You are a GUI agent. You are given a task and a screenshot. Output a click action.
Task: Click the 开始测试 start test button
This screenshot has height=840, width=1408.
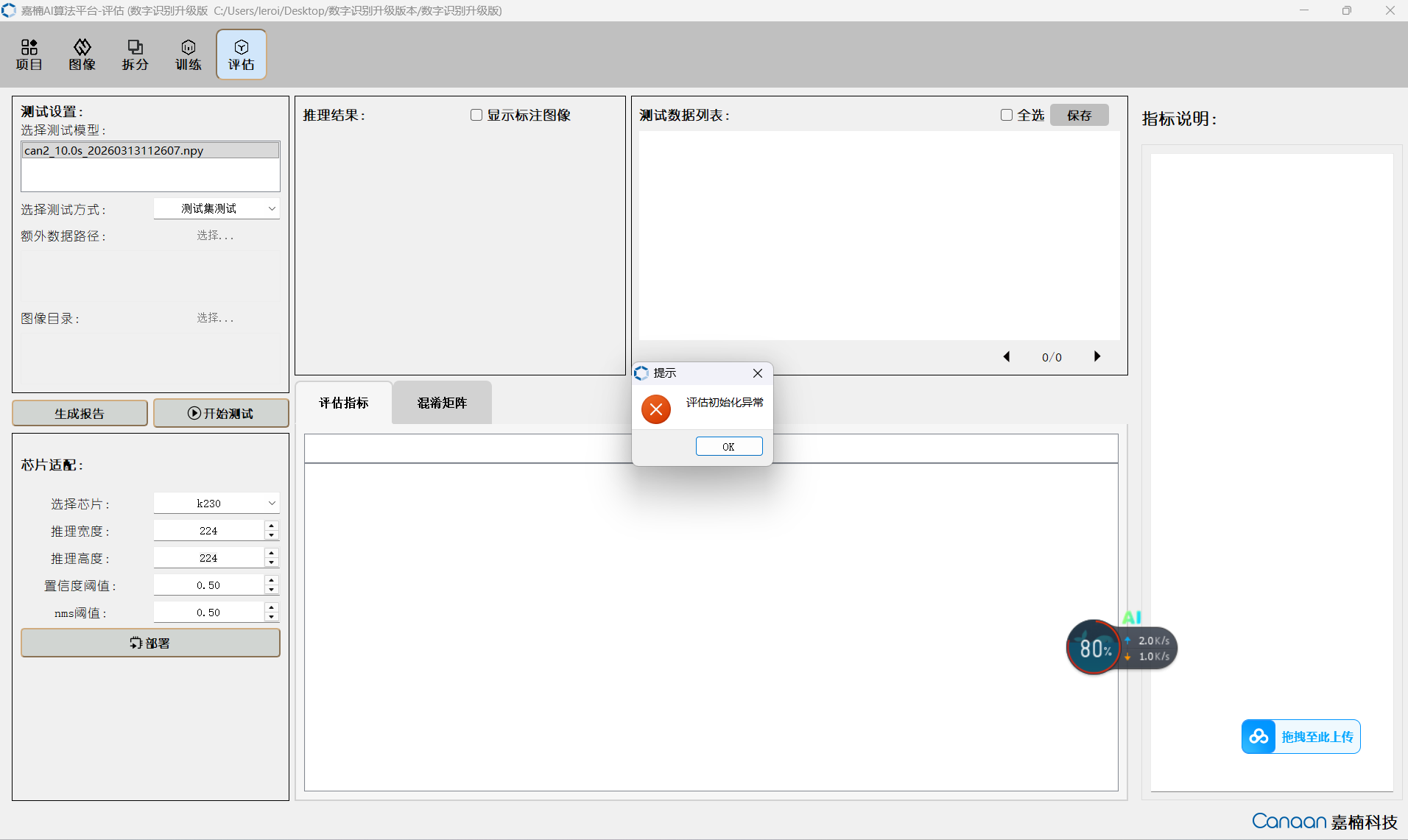[221, 414]
